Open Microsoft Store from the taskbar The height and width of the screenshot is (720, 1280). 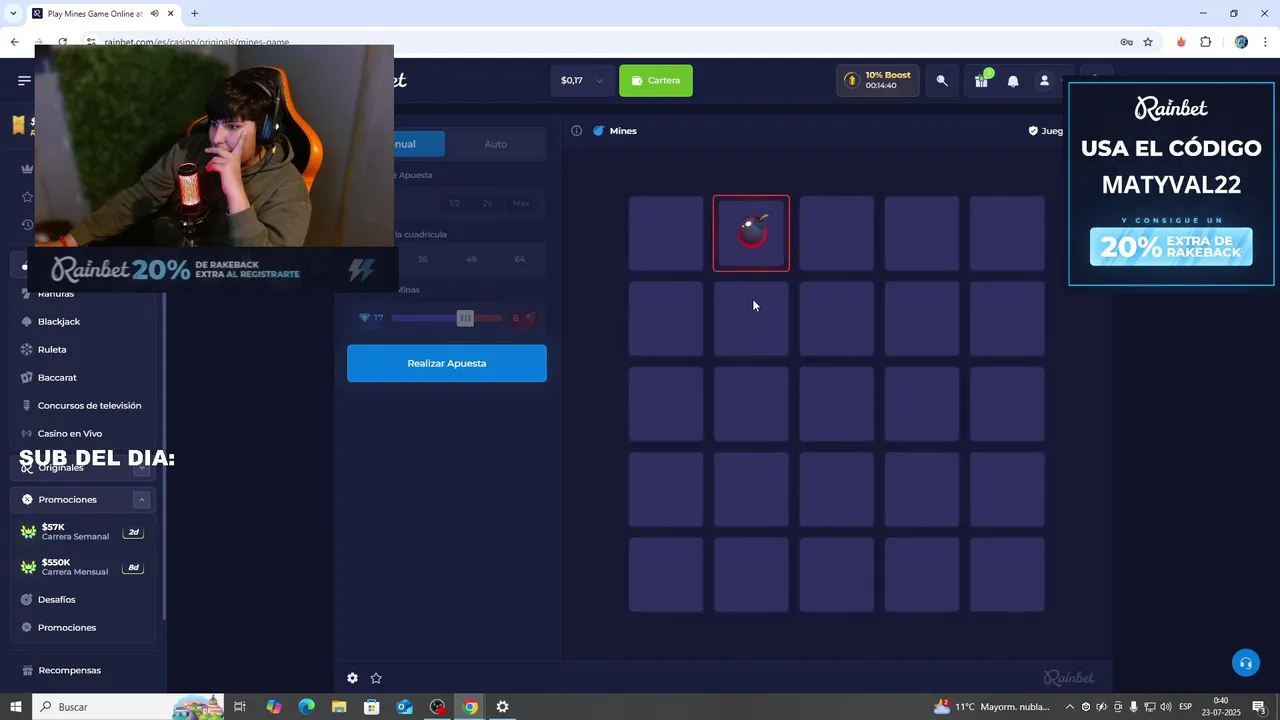click(372, 707)
